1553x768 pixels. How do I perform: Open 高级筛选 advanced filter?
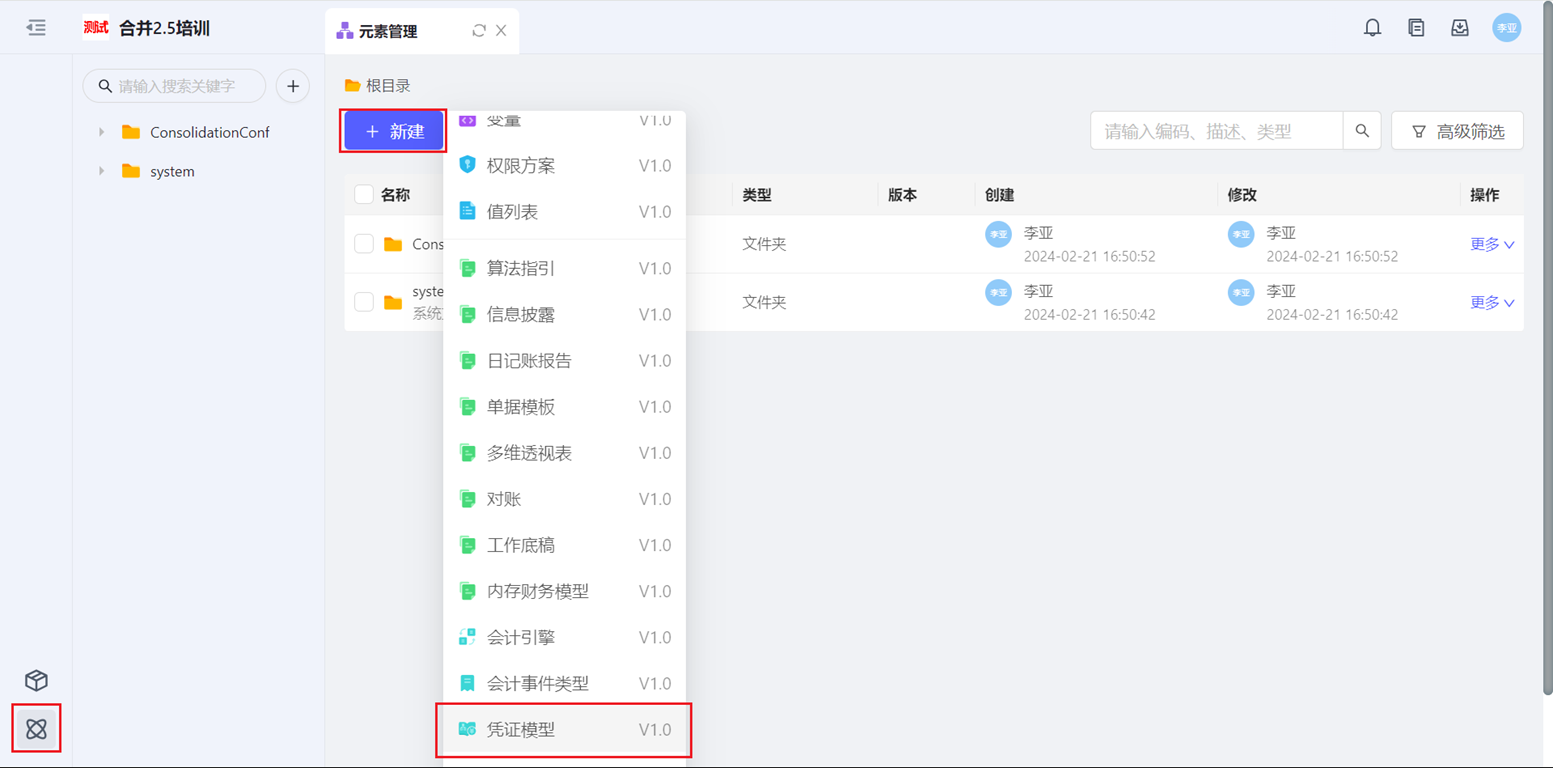pos(1457,131)
